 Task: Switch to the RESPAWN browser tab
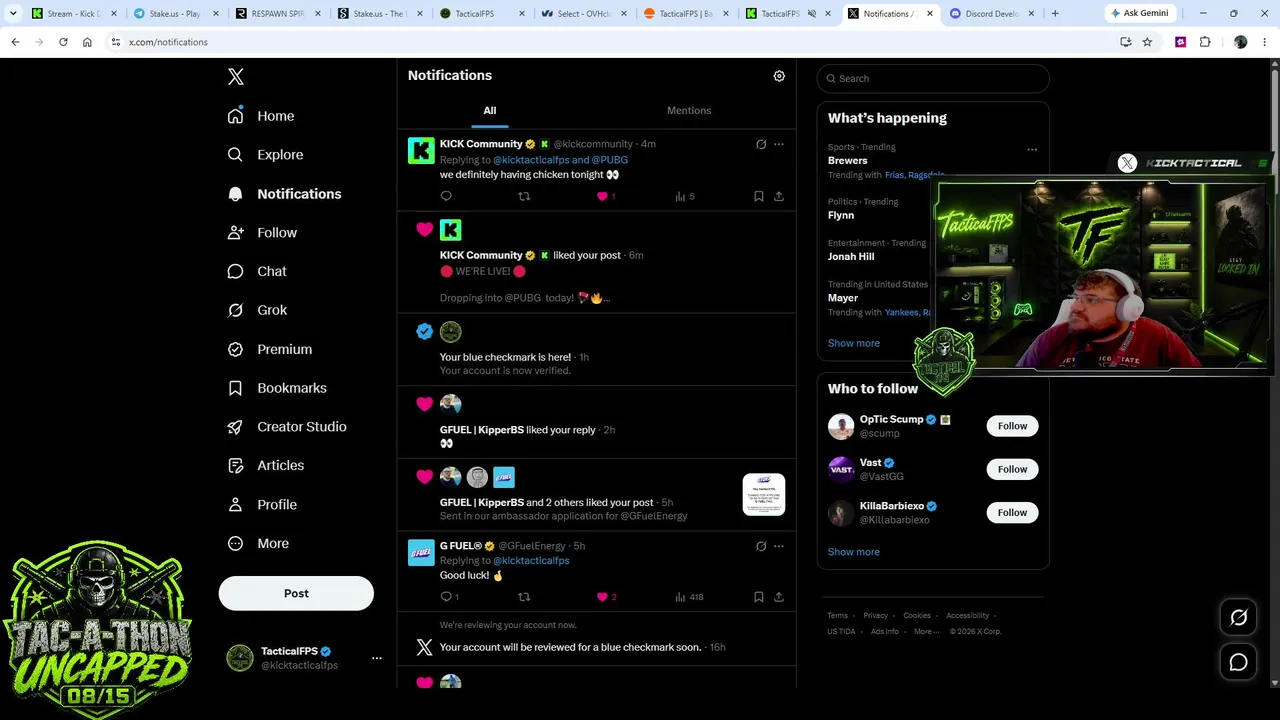[278, 14]
